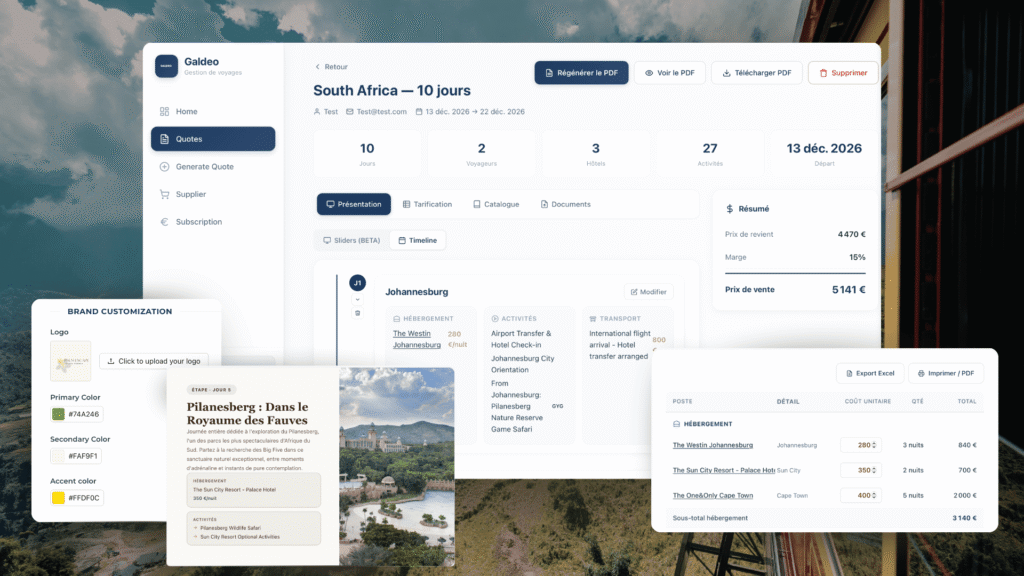
Task: Click the Galdeo logo icon
Action: pos(166,66)
